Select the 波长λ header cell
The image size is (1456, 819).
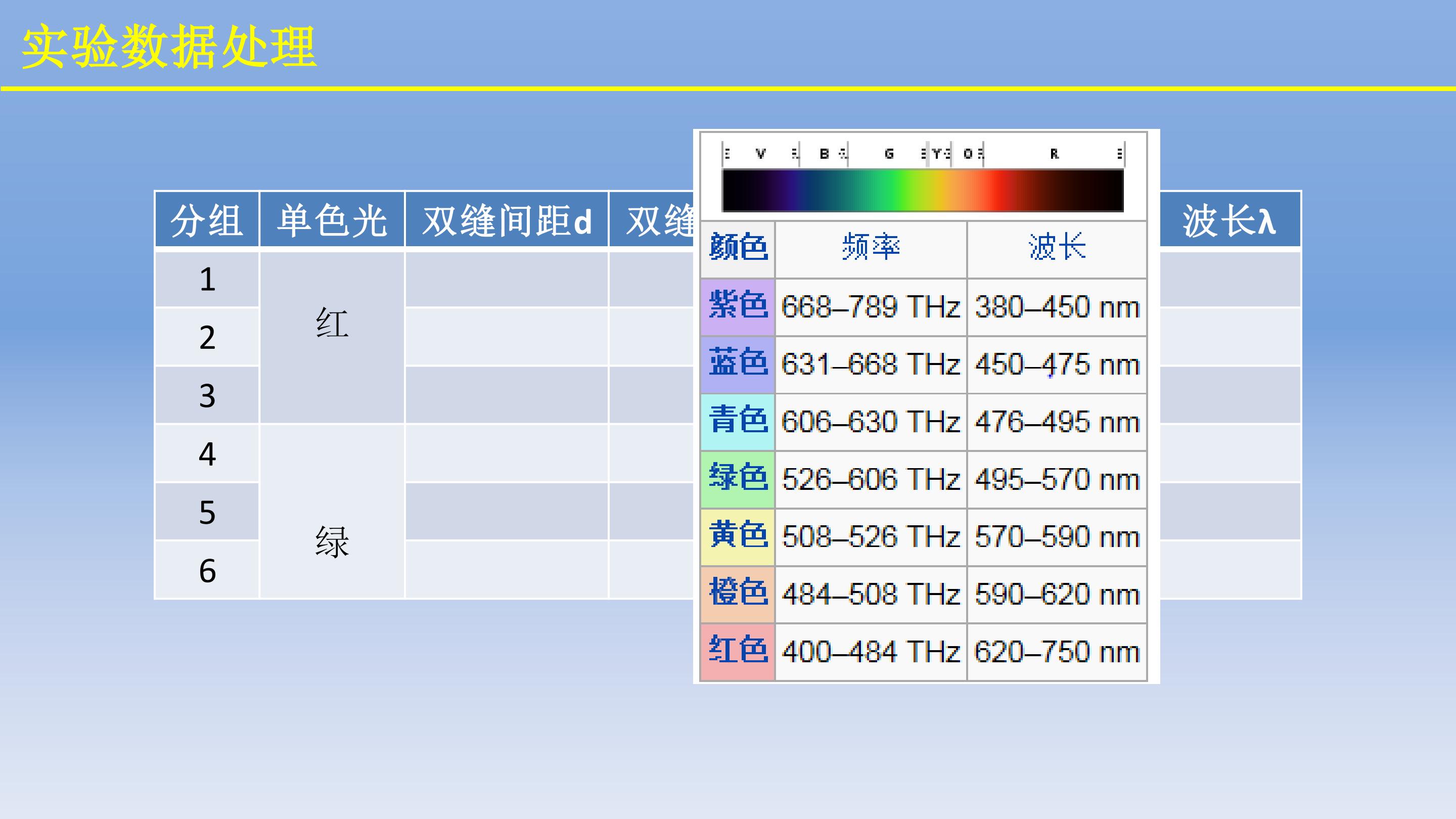pyautogui.click(x=1230, y=219)
